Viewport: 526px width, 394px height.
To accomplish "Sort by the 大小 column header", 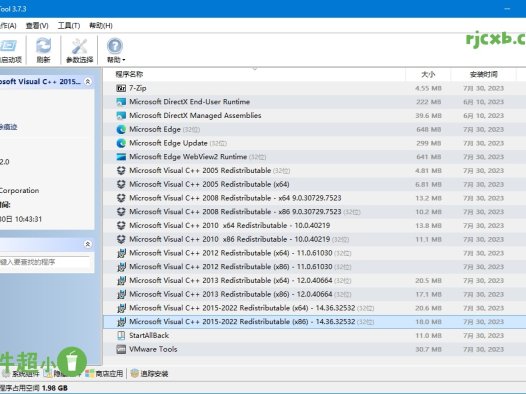I will pos(428,74).
